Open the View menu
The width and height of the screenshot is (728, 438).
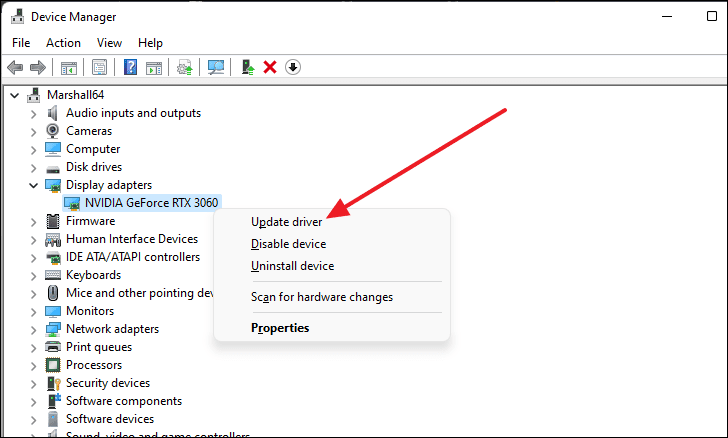tap(109, 43)
